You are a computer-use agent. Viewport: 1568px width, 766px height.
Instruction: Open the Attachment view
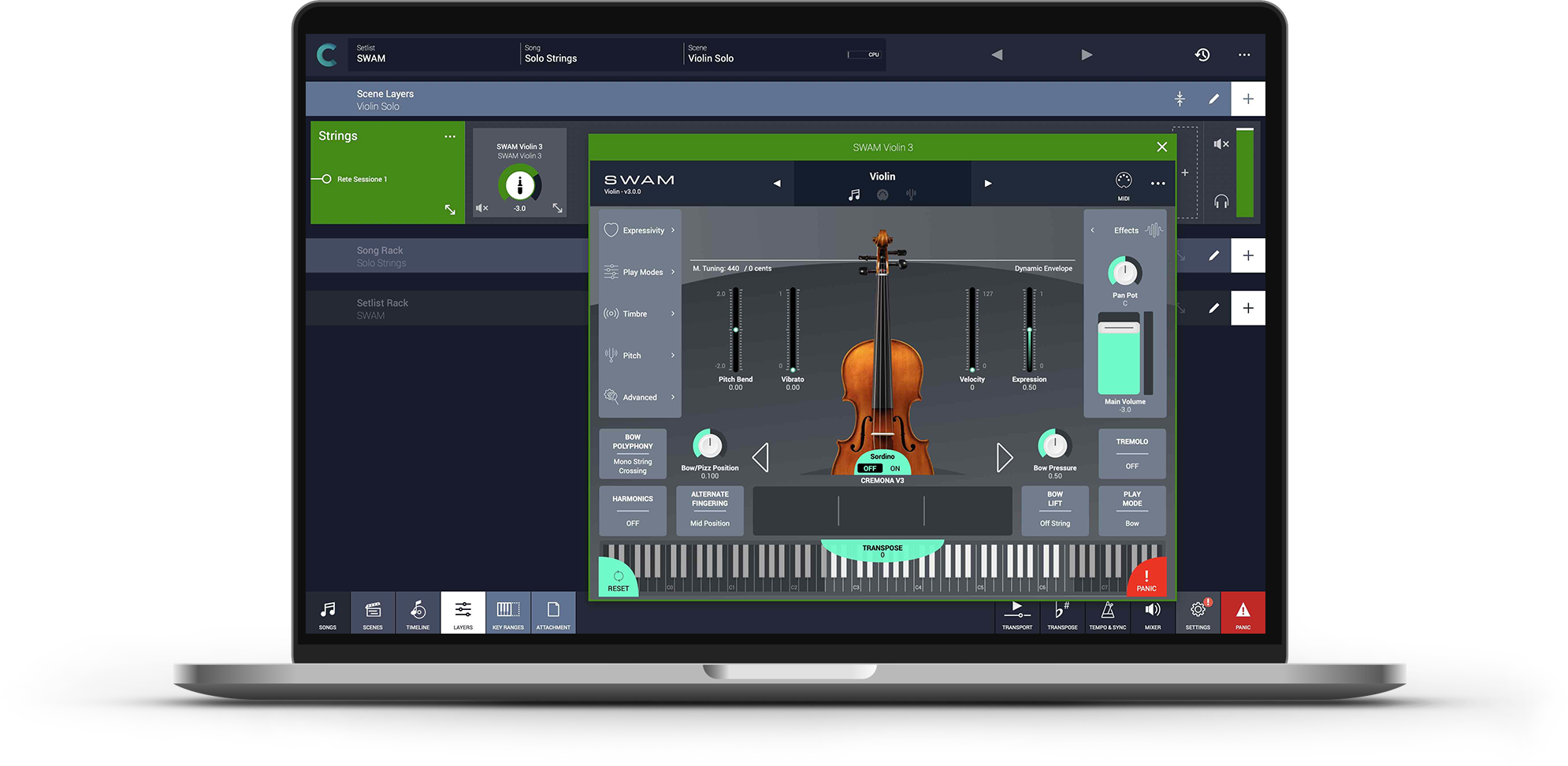pyautogui.click(x=553, y=614)
